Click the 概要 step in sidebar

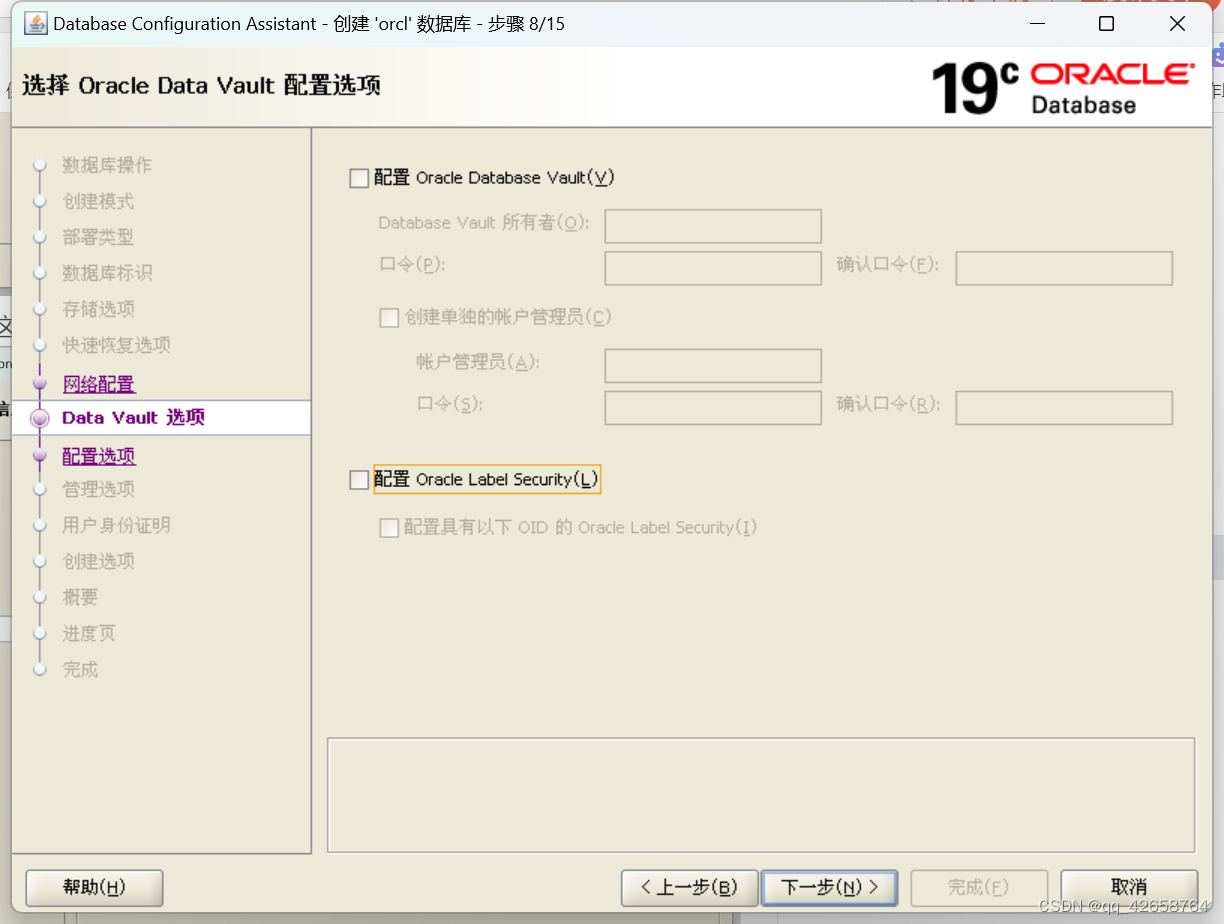(x=80, y=597)
